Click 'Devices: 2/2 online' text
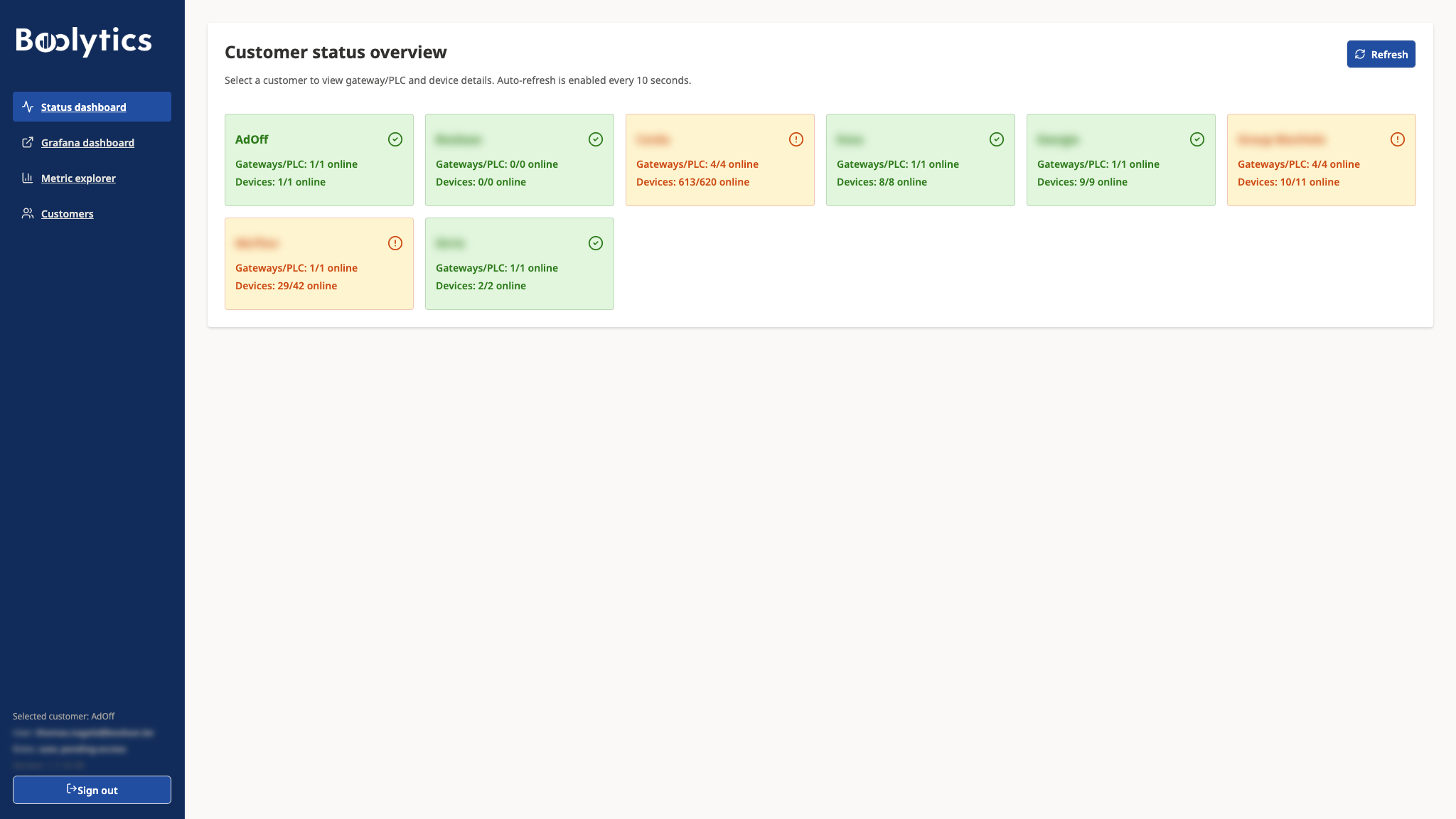 tap(481, 286)
